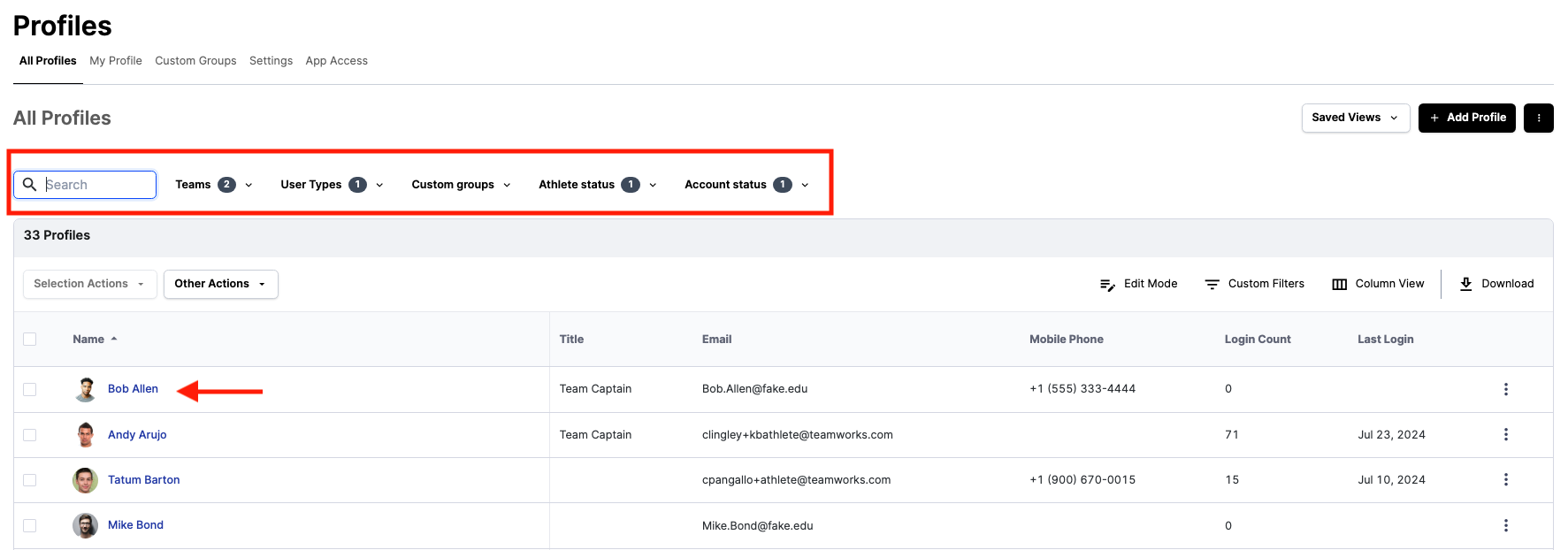
Task: Open Andy Arujo's profile link
Action: pos(137,434)
